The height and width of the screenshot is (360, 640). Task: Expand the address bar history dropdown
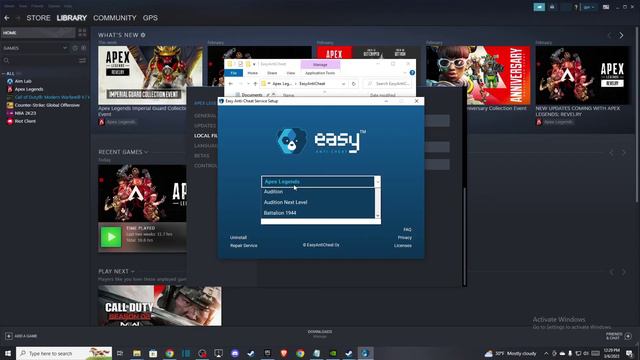point(343,84)
